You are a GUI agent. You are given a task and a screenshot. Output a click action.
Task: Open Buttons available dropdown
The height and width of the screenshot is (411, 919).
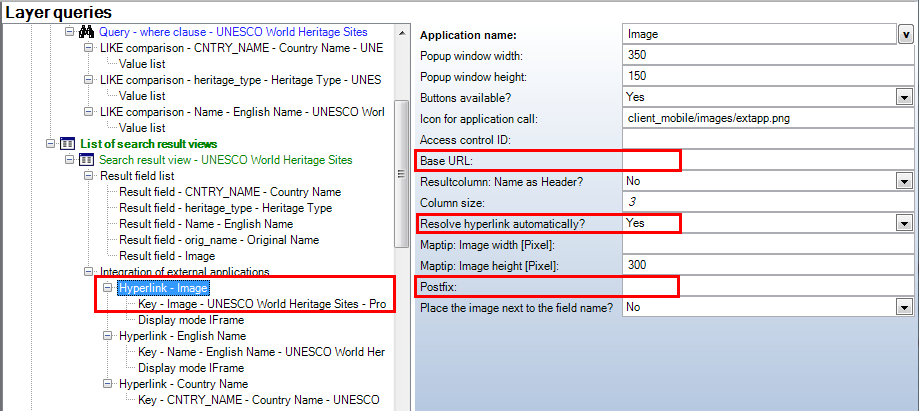click(x=904, y=97)
